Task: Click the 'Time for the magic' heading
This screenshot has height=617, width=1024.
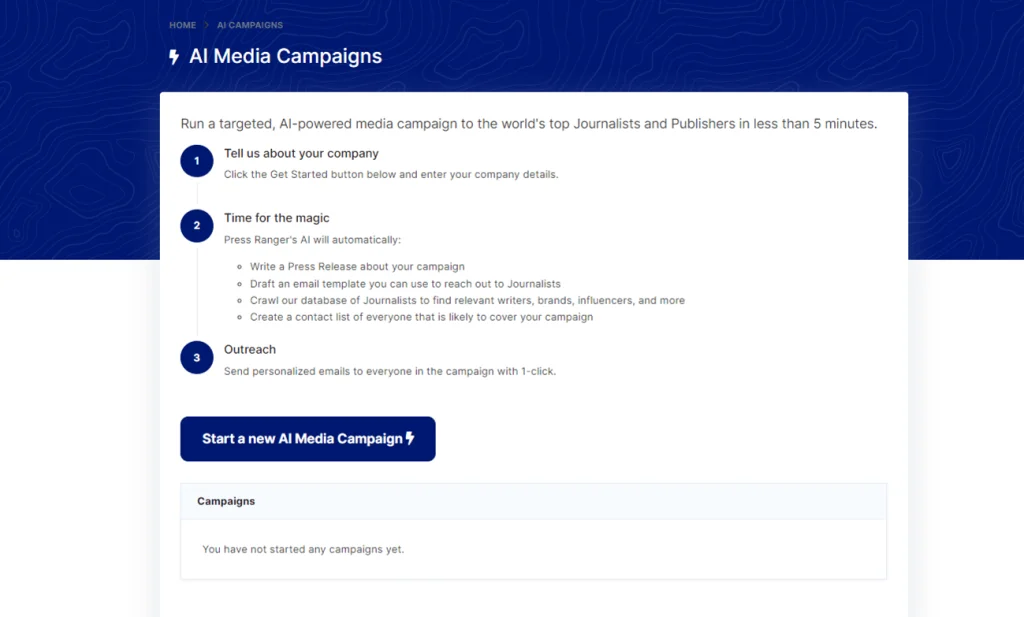Action: click(276, 218)
